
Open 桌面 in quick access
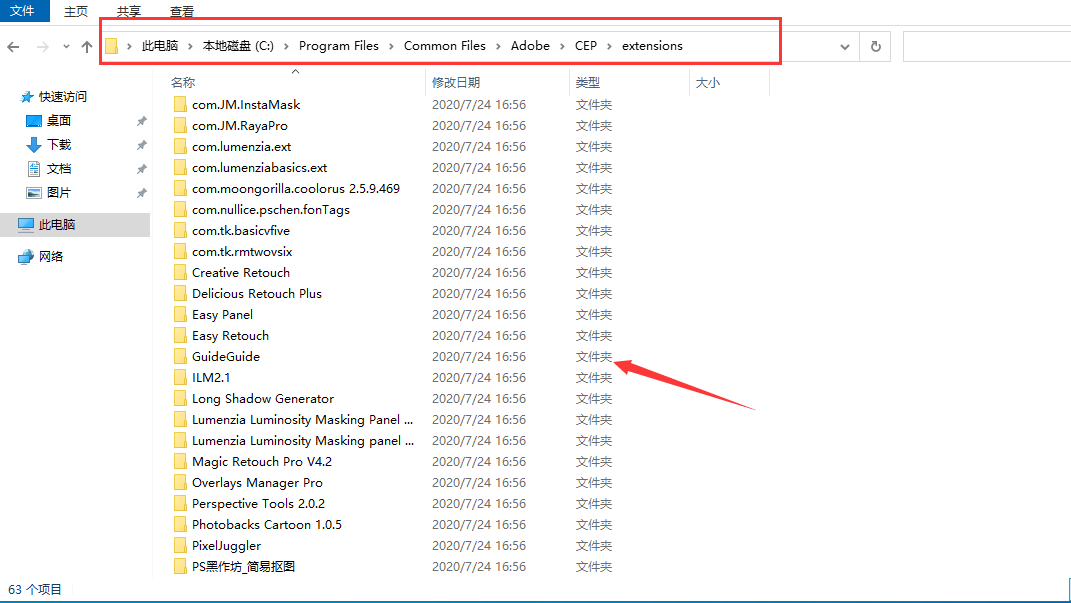[59, 121]
